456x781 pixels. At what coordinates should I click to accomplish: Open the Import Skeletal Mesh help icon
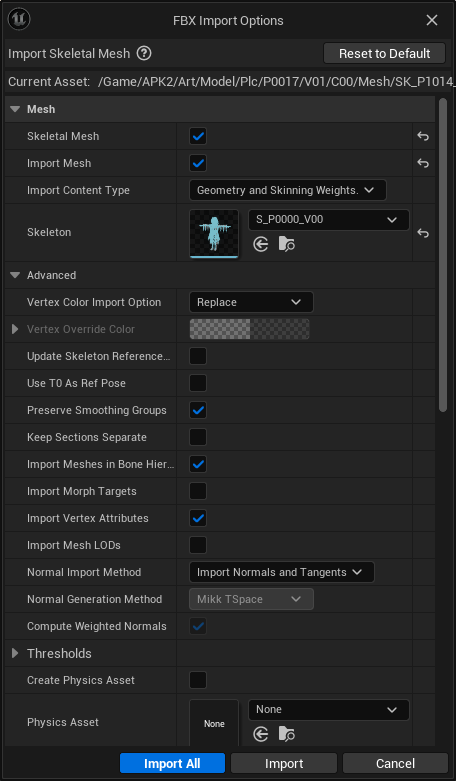(x=144, y=53)
